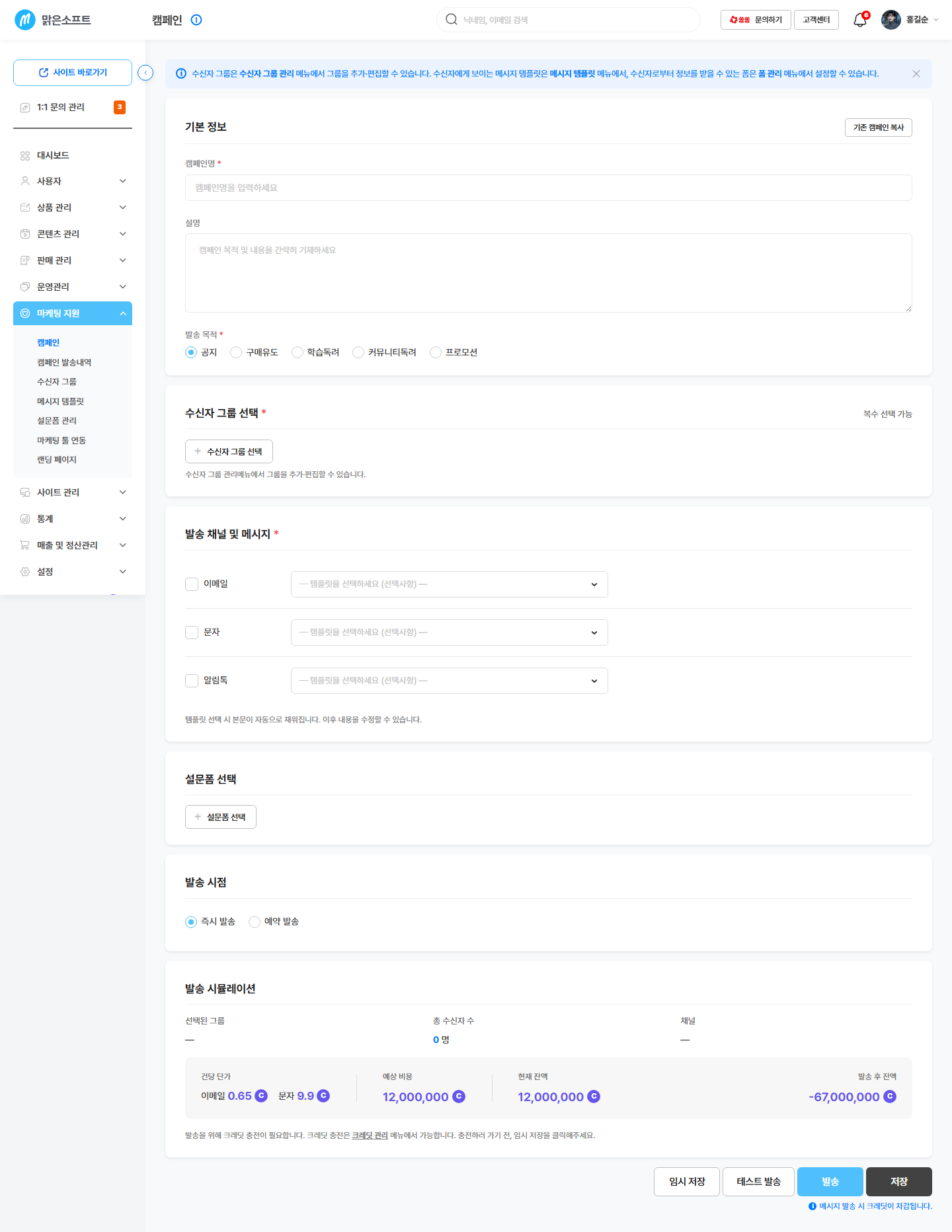
Task: Select the 예약 발송 radio button
Action: [x=255, y=922]
